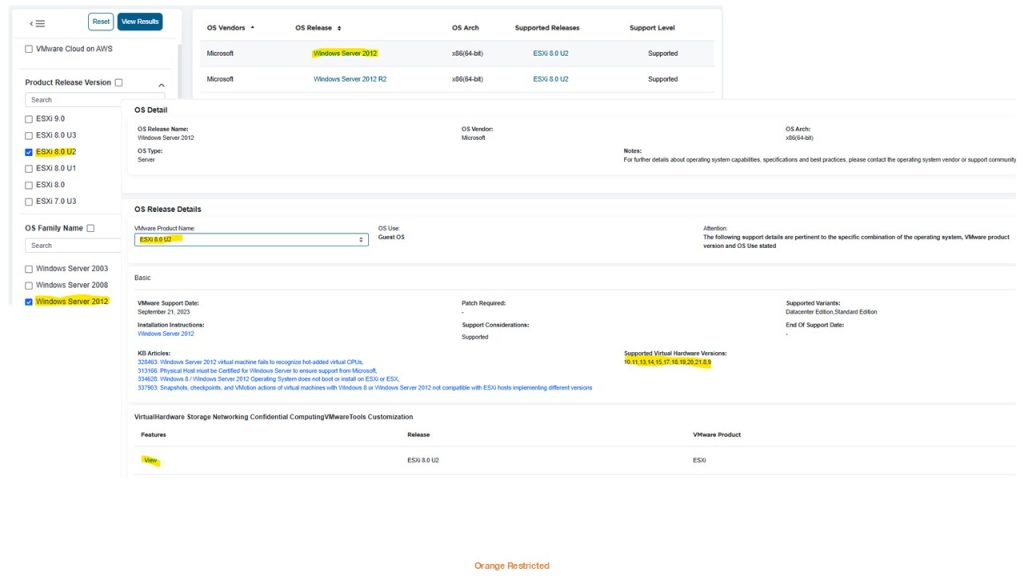The width and height of the screenshot is (1024, 576).
Task: Open the VMware Product Name dropdown
Action: tap(251, 240)
